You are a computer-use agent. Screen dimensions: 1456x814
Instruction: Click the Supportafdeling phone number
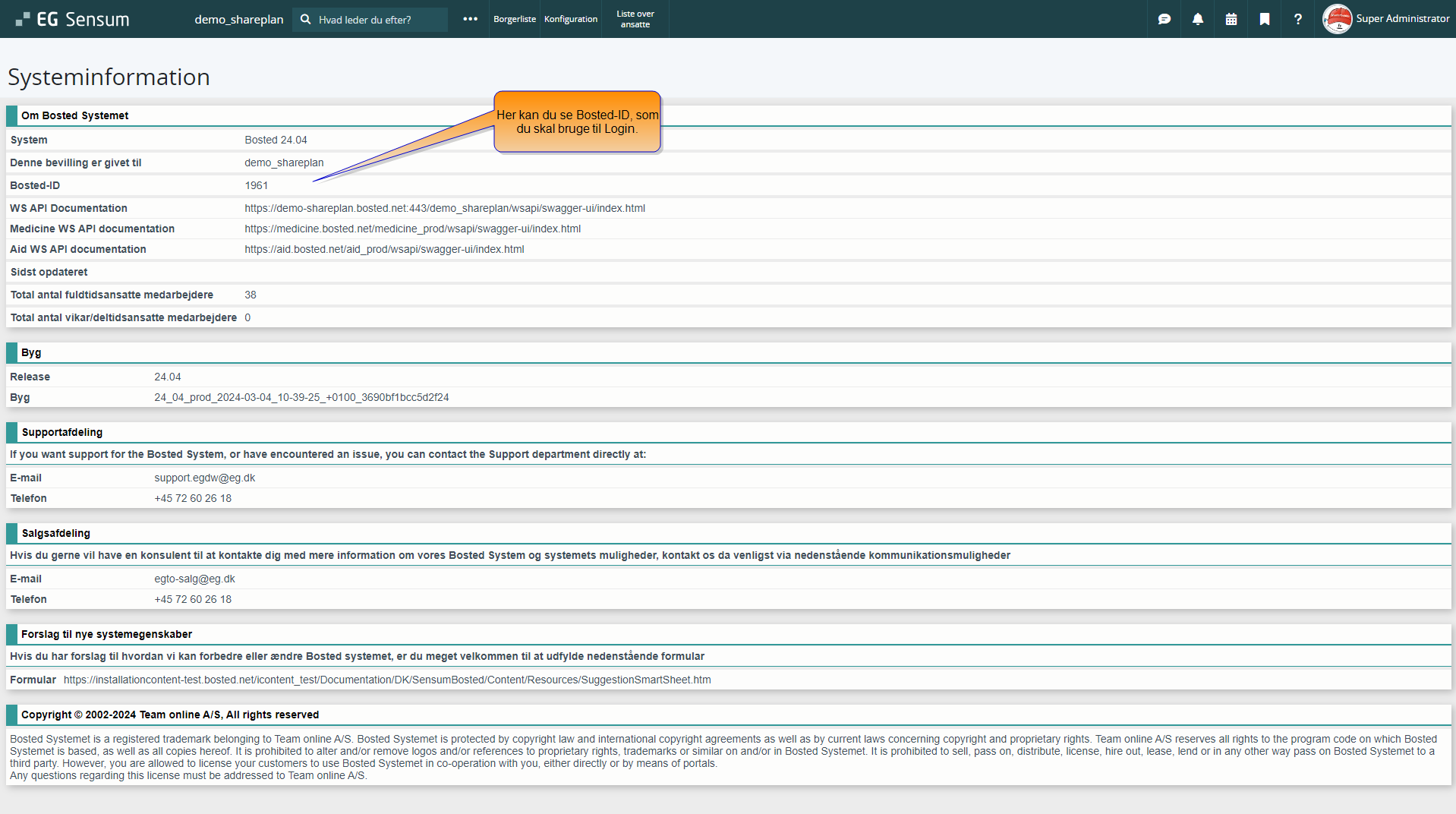click(x=193, y=498)
